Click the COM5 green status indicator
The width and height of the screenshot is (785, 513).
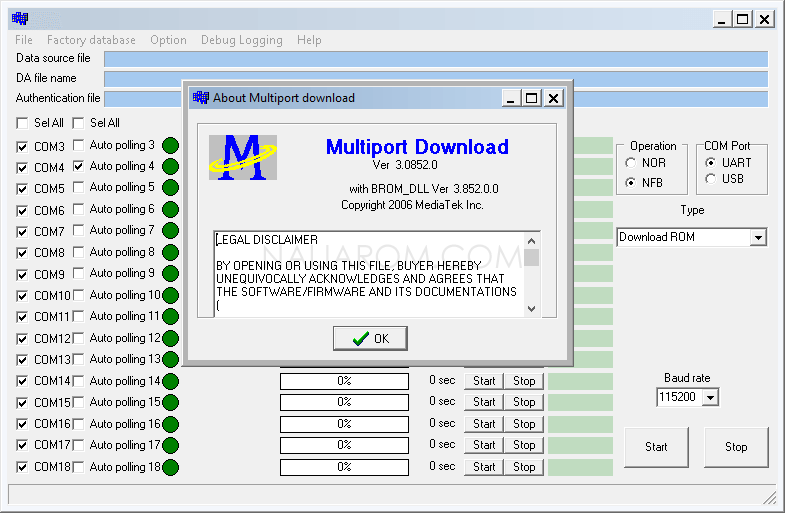pos(170,188)
